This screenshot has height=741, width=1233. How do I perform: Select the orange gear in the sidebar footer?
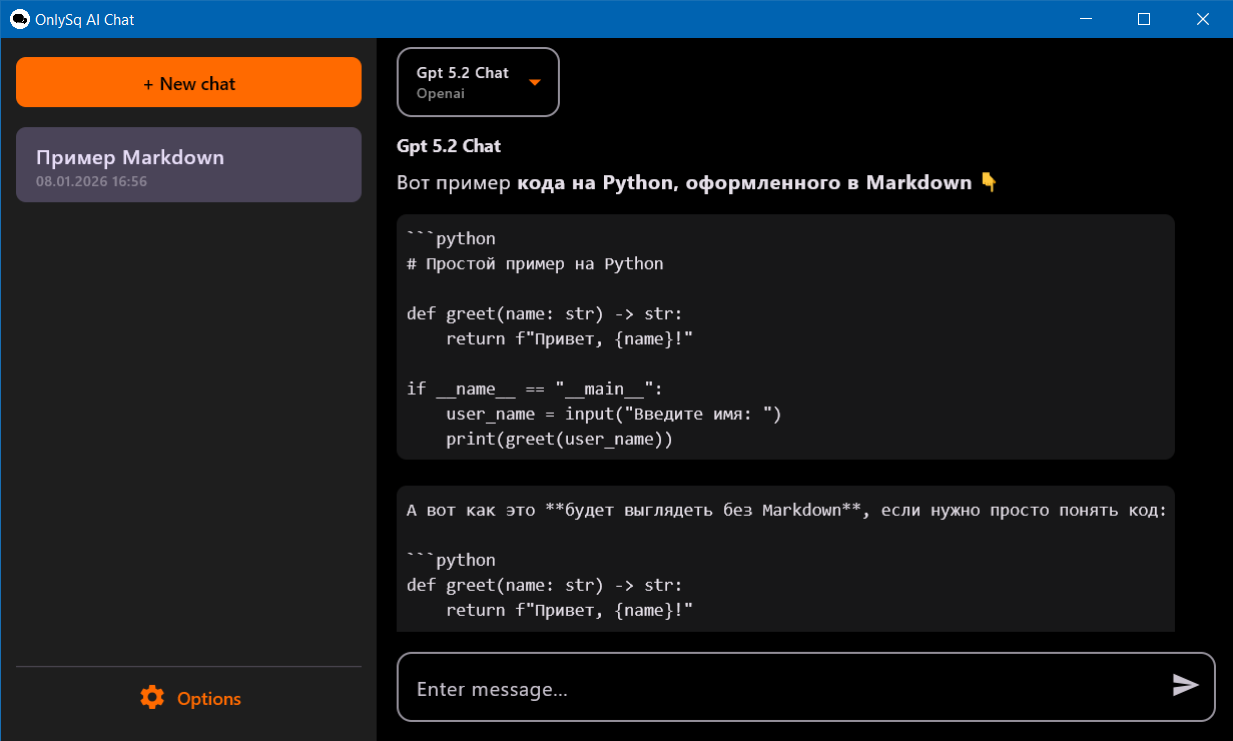coord(152,697)
